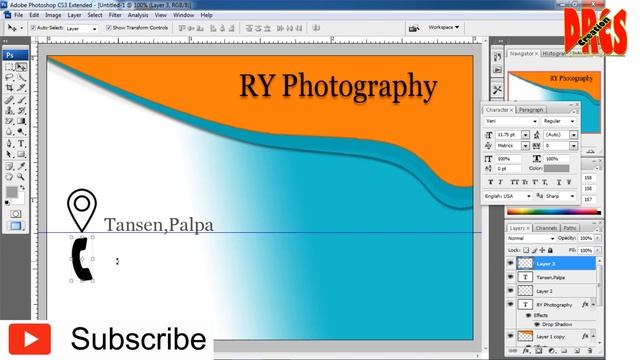Hide the RY Photography text layer
Screen dimensions: 640x360
510,304
